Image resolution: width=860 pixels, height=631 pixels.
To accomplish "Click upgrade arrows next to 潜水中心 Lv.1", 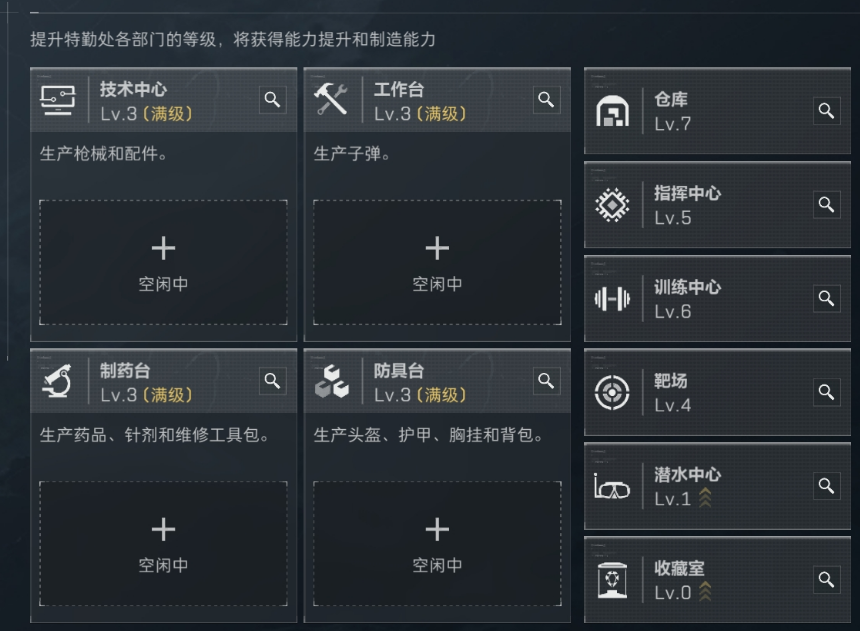I will (705, 498).
